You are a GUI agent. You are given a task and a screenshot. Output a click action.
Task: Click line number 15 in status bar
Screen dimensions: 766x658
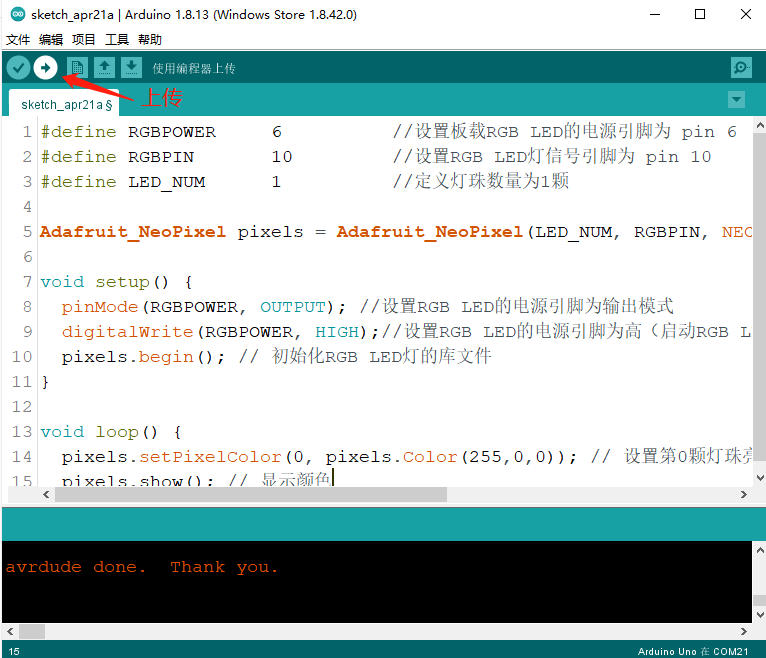(x=14, y=651)
